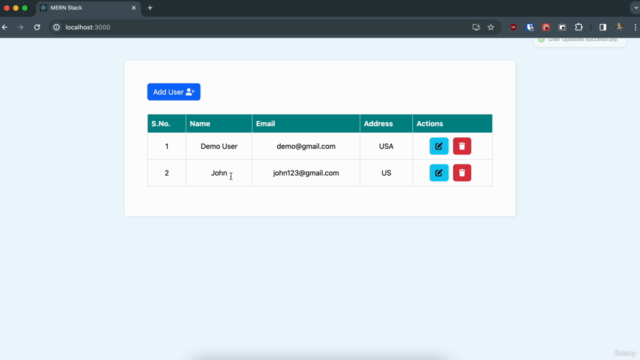The image size is (640, 360).
Task: Select the demo@gmail.com email cell
Action: 306,146
